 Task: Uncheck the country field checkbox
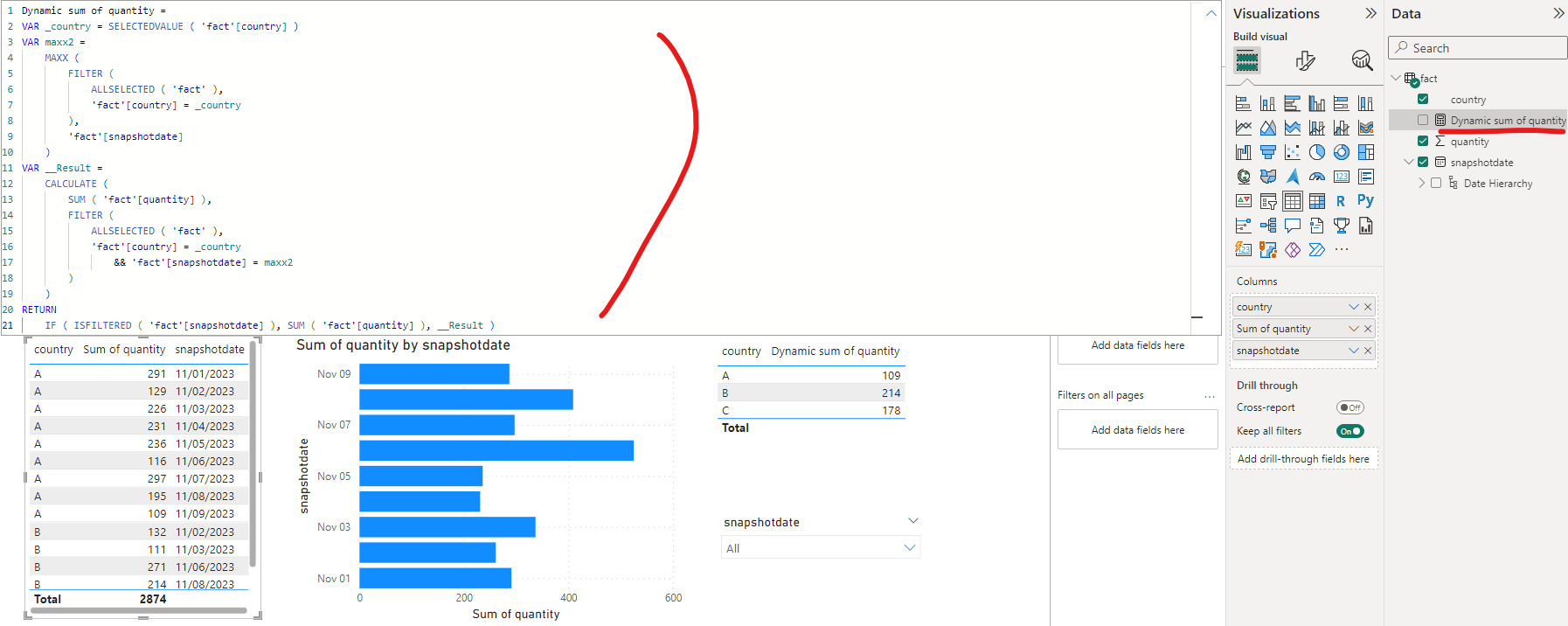(x=1423, y=99)
